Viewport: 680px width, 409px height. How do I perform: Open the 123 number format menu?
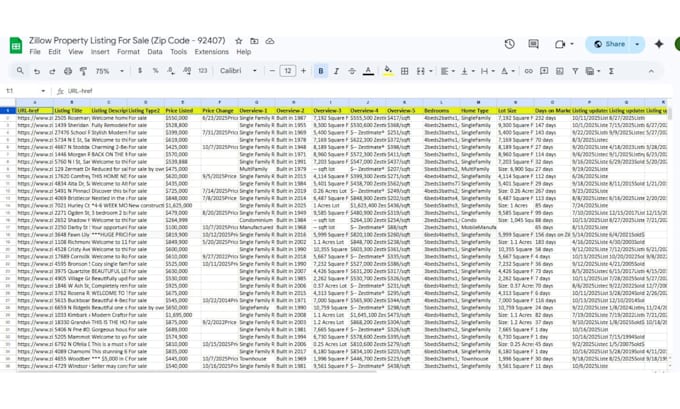tap(203, 71)
